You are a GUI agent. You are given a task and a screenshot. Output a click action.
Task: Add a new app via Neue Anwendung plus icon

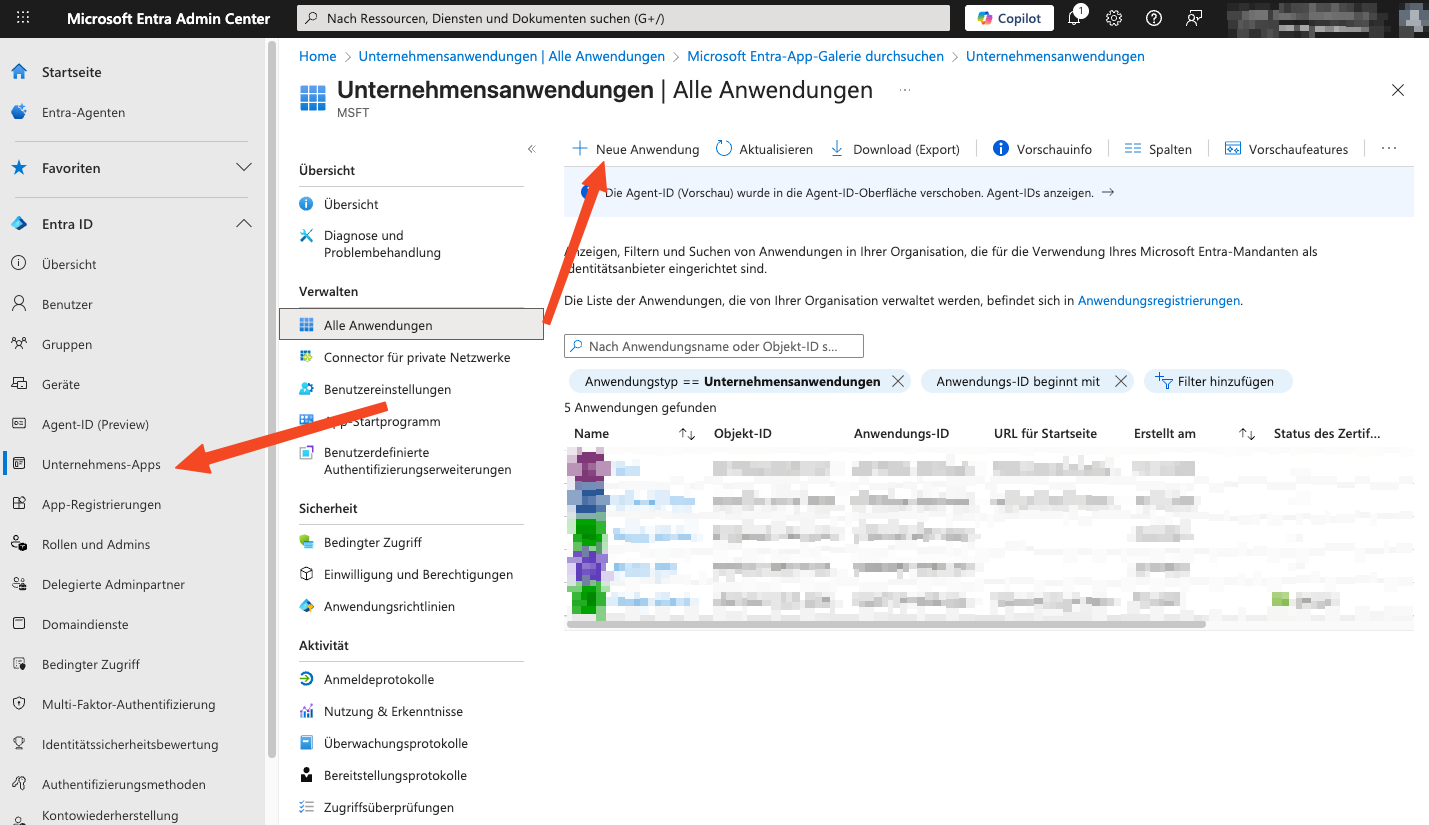[580, 148]
